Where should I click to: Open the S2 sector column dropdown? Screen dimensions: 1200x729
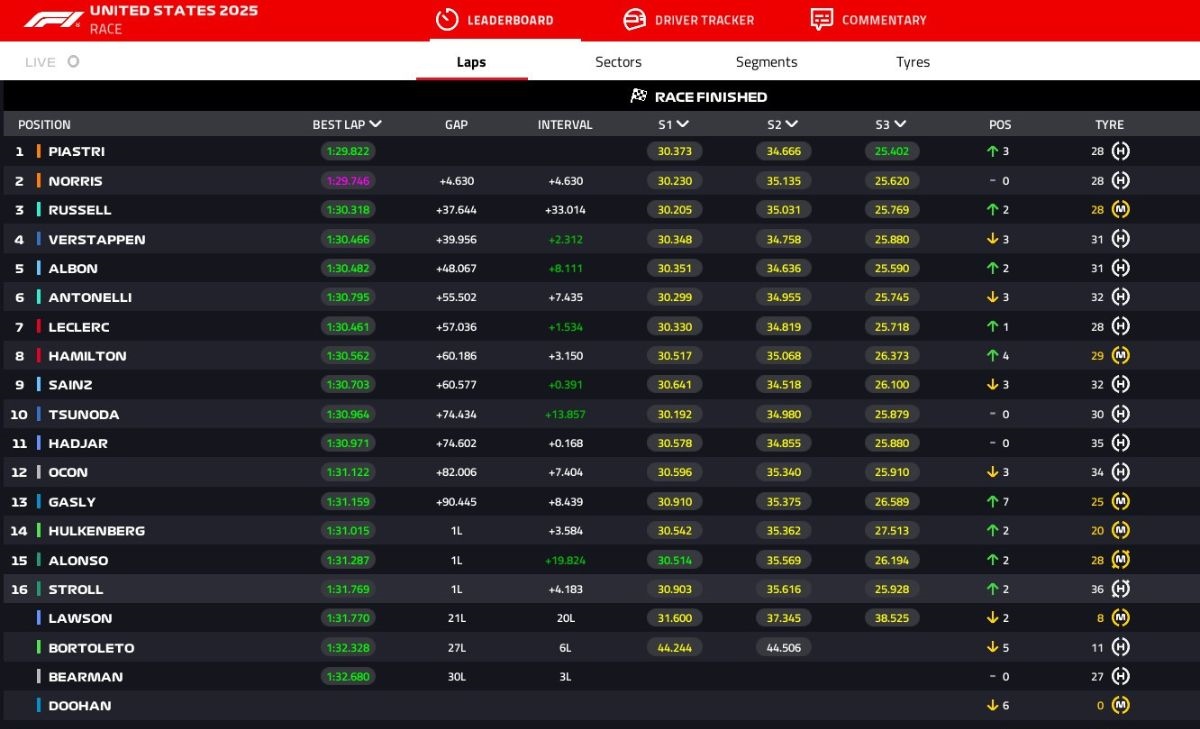pyautogui.click(x=791, y=125)
